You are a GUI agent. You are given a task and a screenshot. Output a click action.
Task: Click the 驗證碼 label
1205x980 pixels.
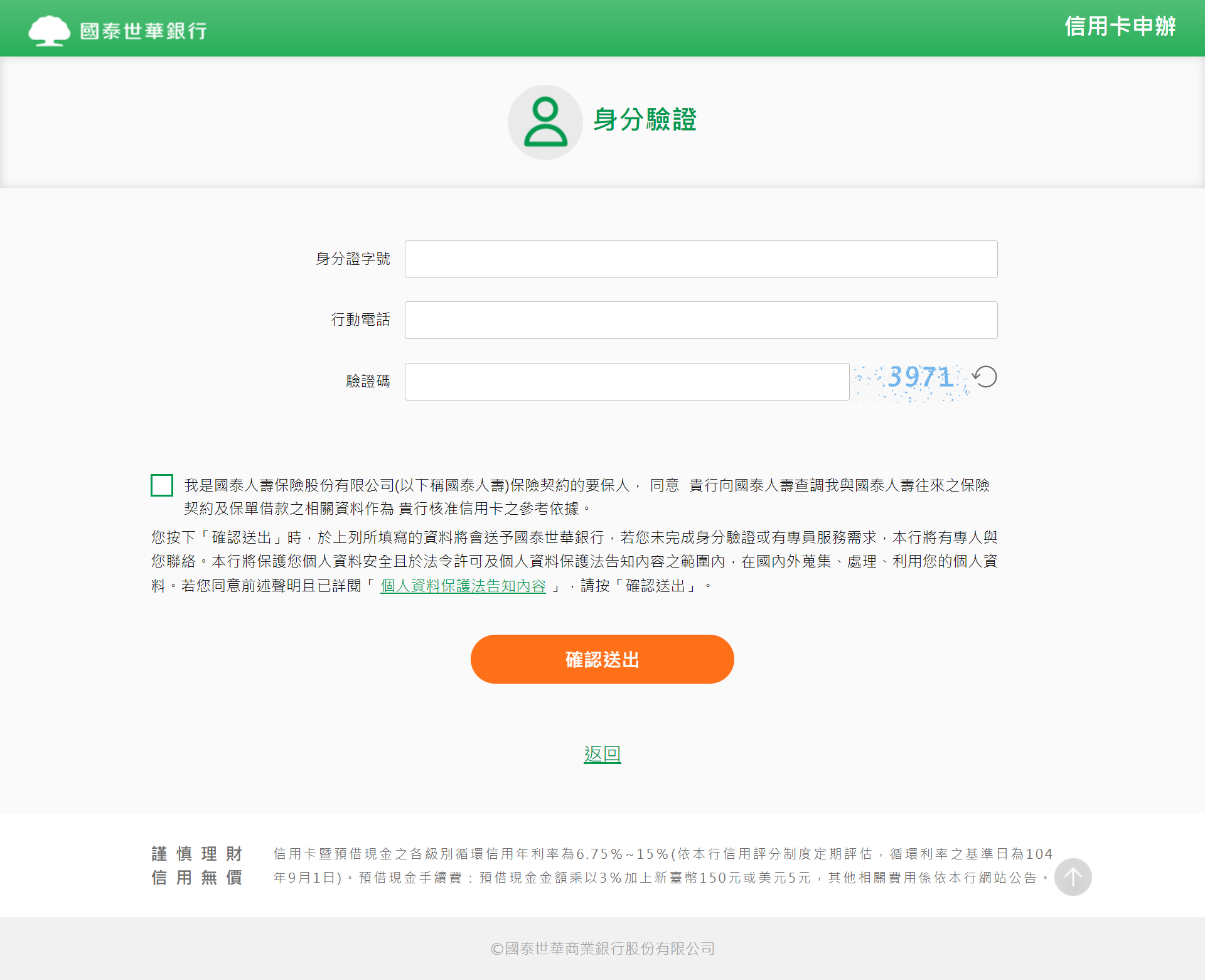point(368,381)
